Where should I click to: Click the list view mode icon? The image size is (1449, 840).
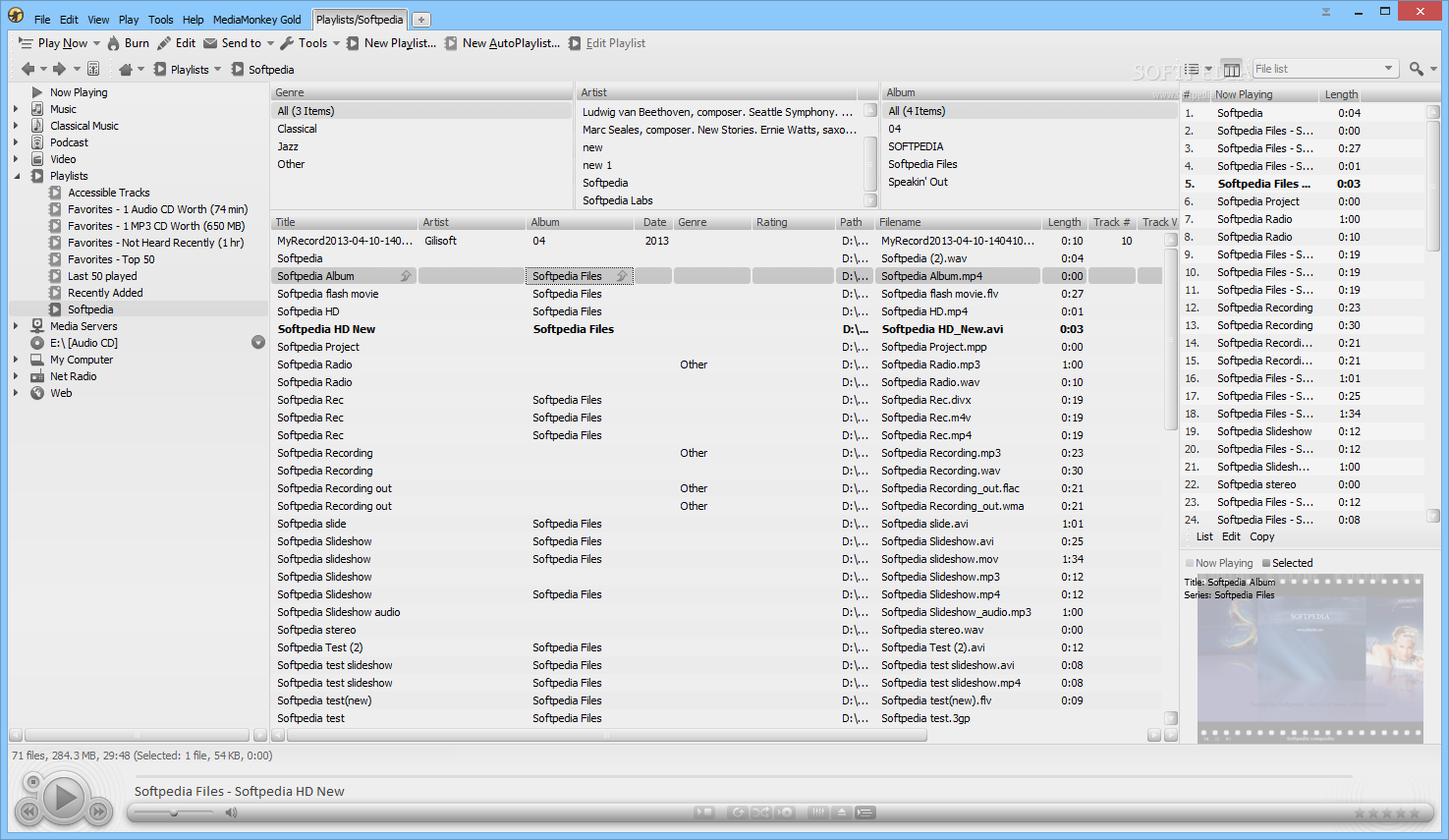point(1192,69)
